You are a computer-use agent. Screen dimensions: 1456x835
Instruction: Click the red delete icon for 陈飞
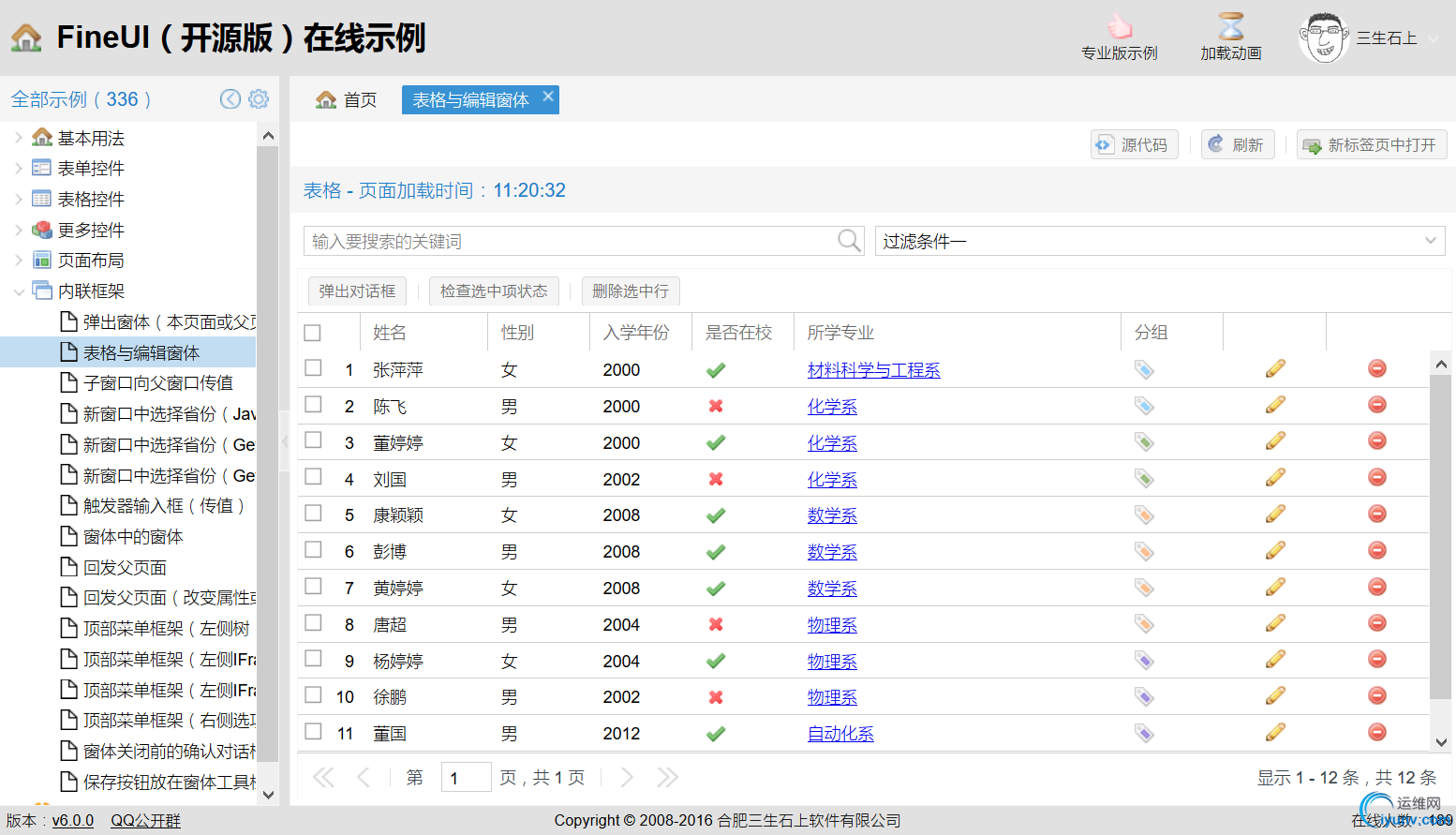pyautogui.click(x=1376, y=405)
